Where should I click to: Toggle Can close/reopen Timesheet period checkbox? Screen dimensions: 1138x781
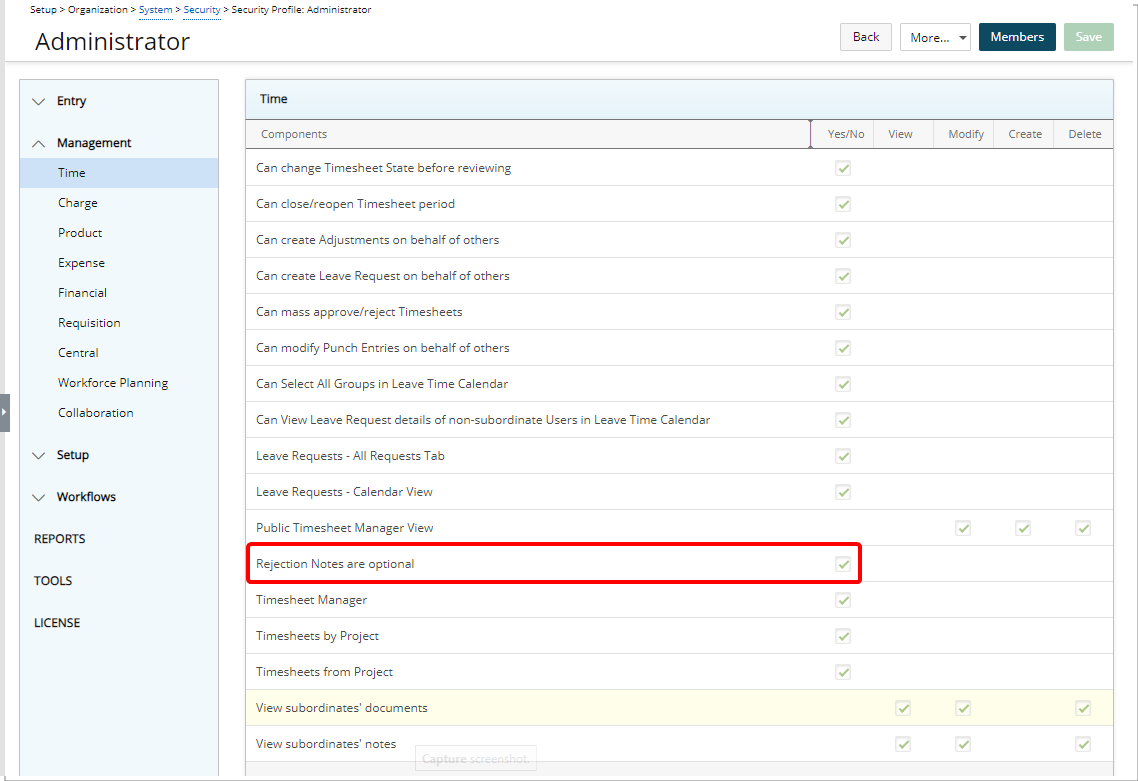click(843, 204)
